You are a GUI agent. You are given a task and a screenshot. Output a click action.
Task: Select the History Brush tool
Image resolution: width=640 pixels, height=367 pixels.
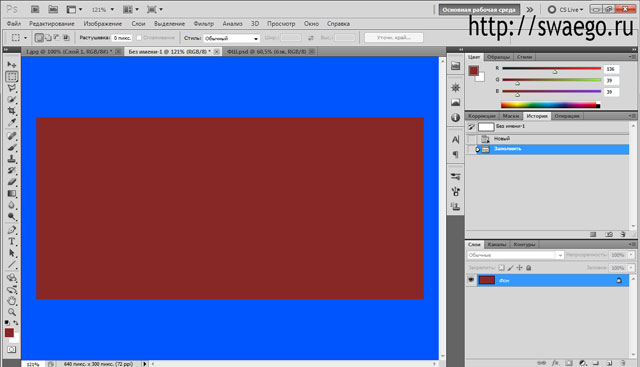pos(11,170)
